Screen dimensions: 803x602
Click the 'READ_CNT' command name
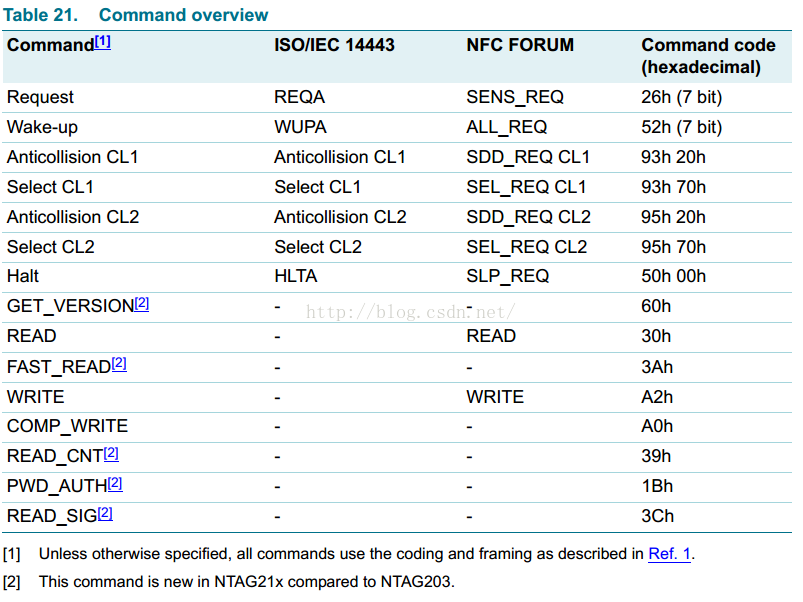click(55, 457)
